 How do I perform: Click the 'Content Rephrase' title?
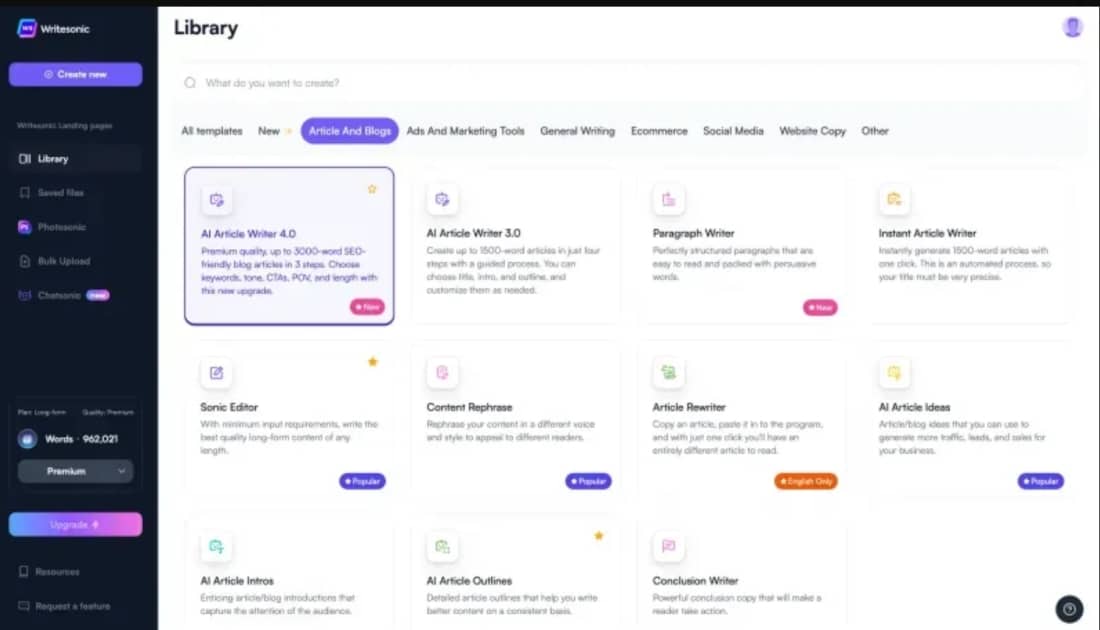[x=469, y=407]
